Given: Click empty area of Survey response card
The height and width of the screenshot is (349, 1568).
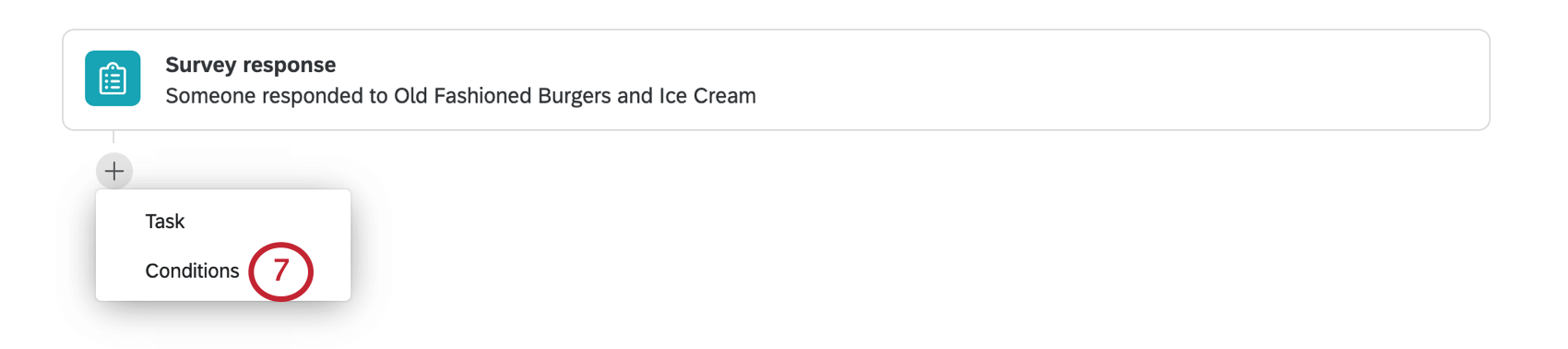Looking at the screenshot, I should (x=1107, y=79).
